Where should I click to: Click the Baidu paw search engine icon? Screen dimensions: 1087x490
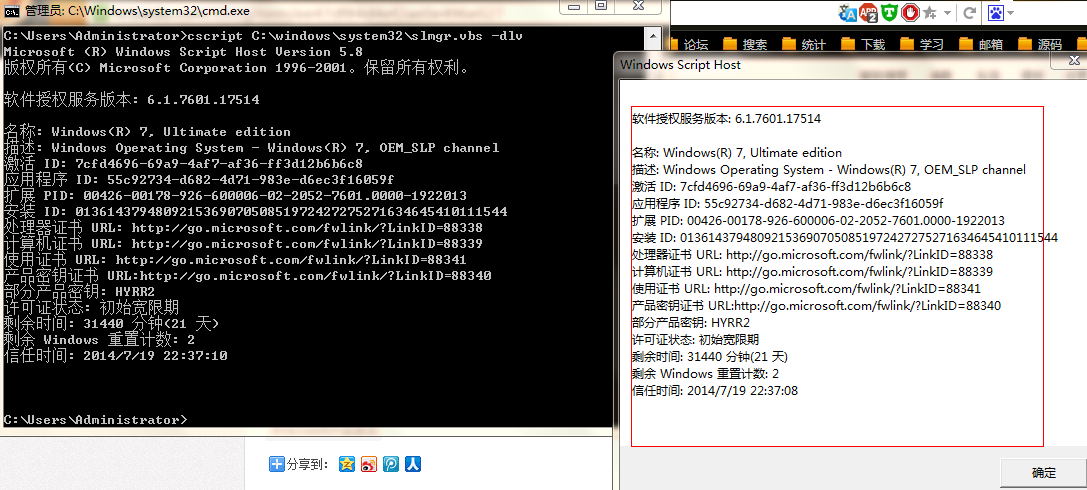(996, 12)
